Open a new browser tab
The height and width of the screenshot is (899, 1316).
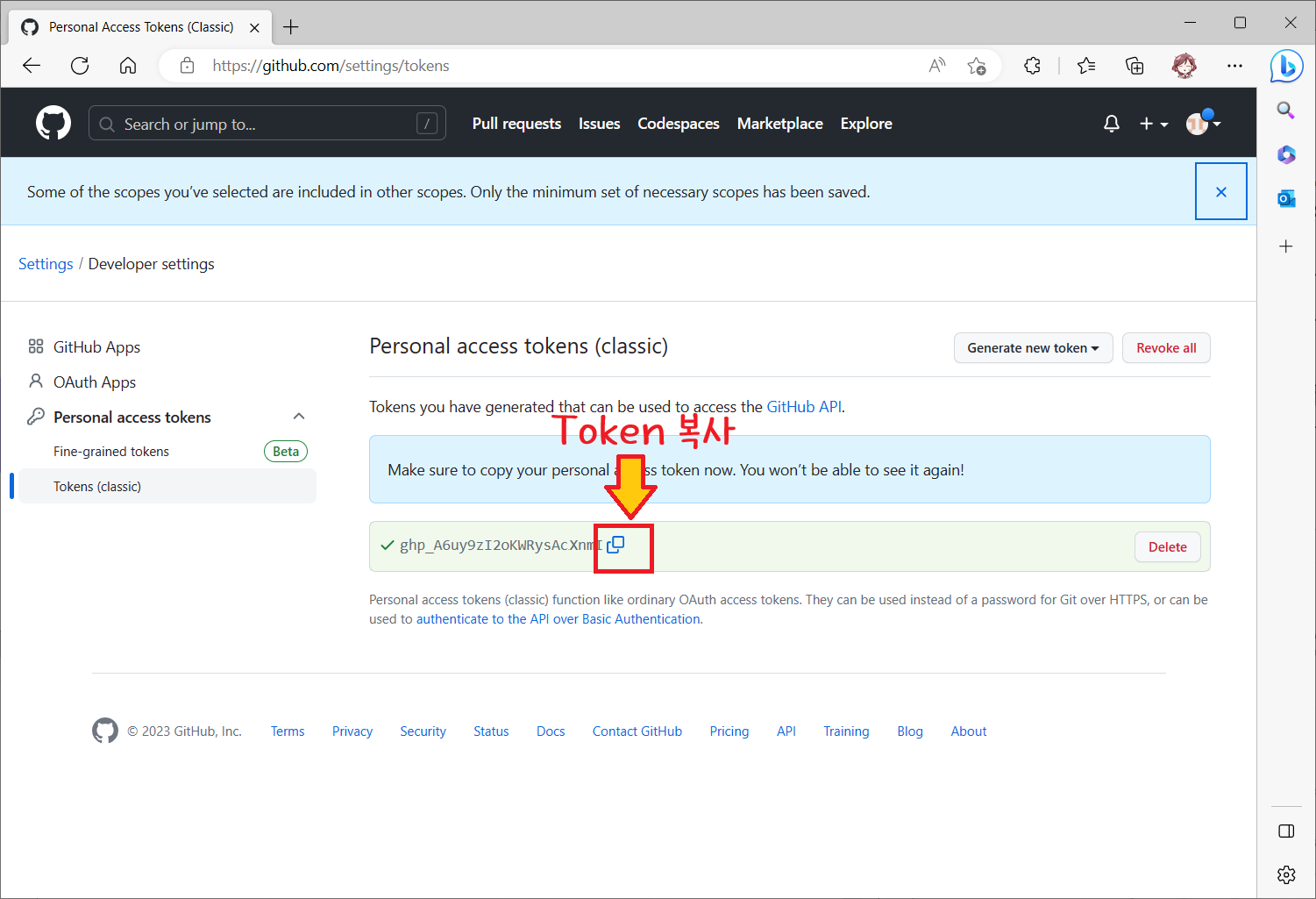pyautogui.click(x=291, y=27)
